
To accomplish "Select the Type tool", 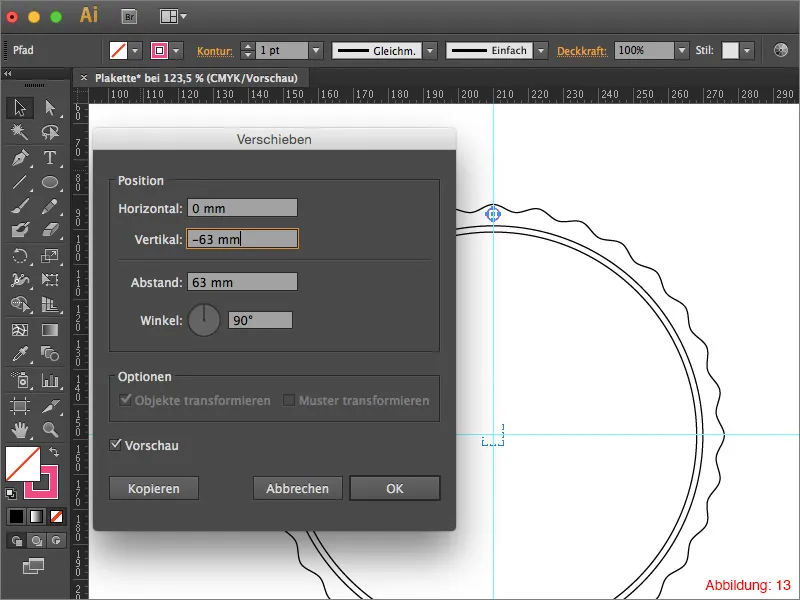I will 50,158.
